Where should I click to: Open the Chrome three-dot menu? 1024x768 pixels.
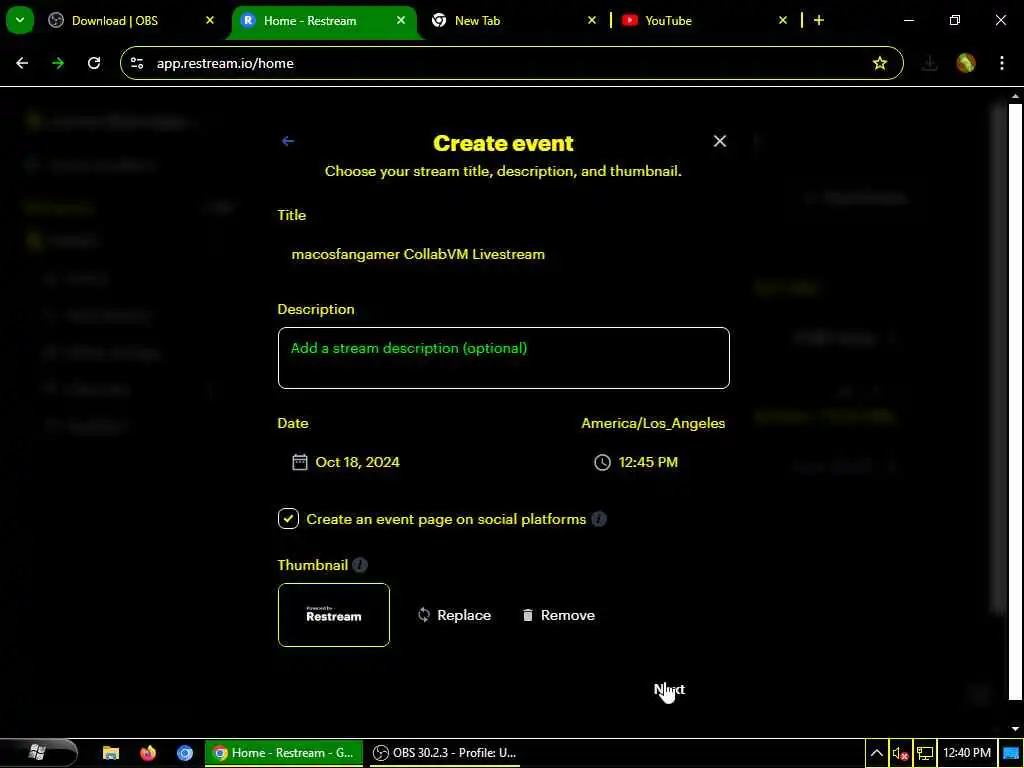click(x=1002, y=63)
